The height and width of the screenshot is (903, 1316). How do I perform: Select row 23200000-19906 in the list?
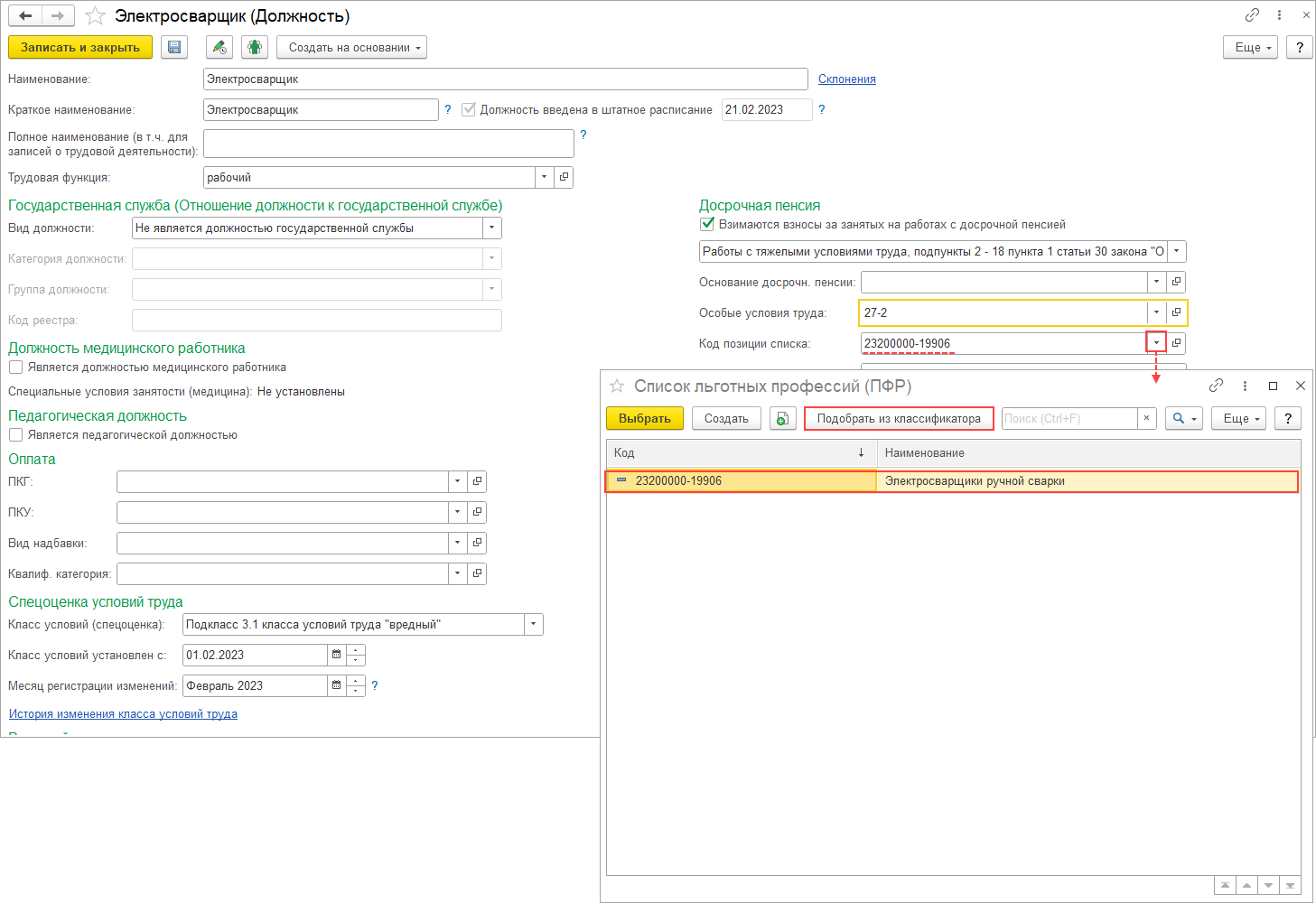coord(952,481)
